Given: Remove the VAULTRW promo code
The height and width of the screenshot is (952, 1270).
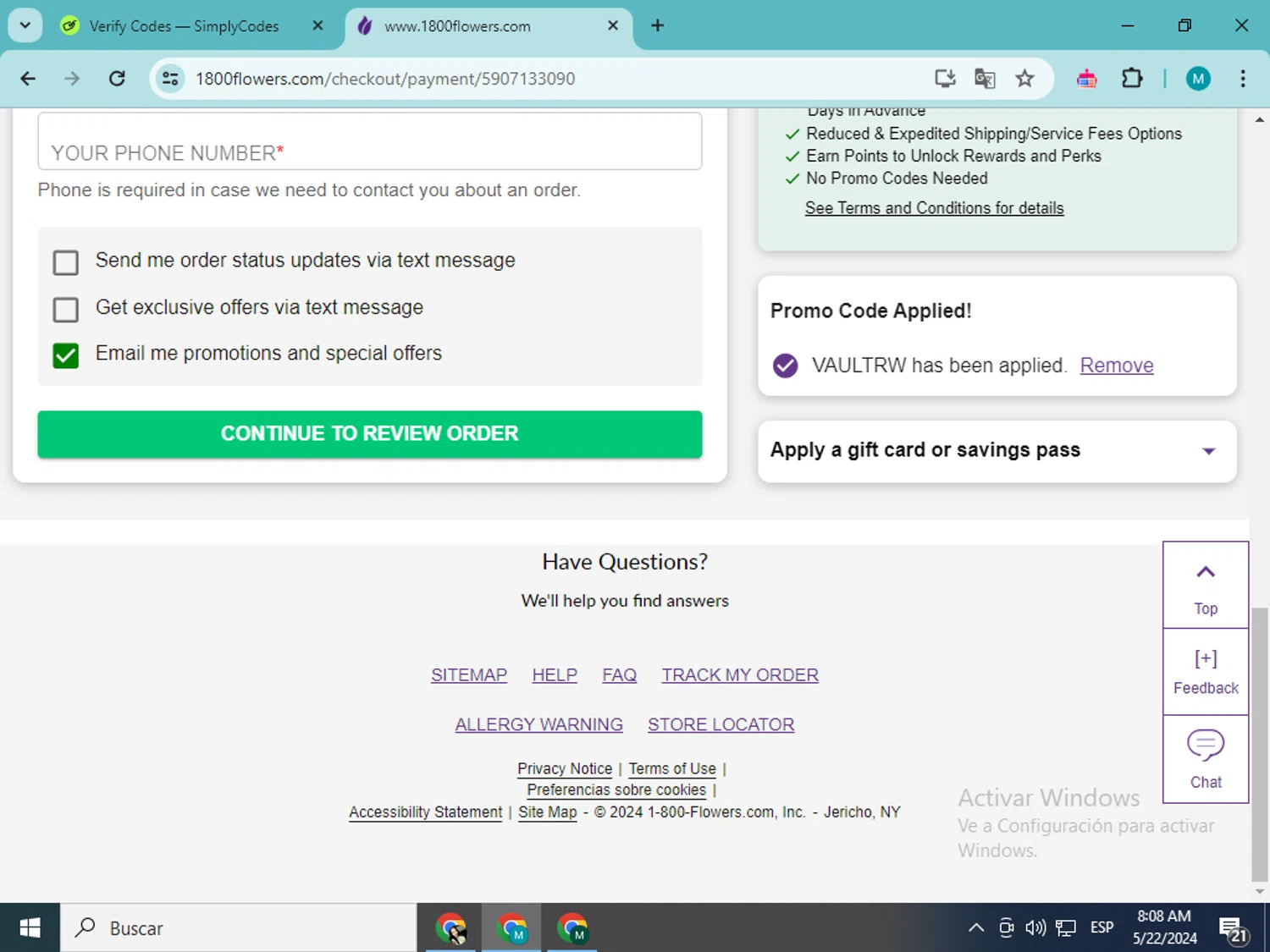Looking at the screenshot, I should click(1117, 366).
